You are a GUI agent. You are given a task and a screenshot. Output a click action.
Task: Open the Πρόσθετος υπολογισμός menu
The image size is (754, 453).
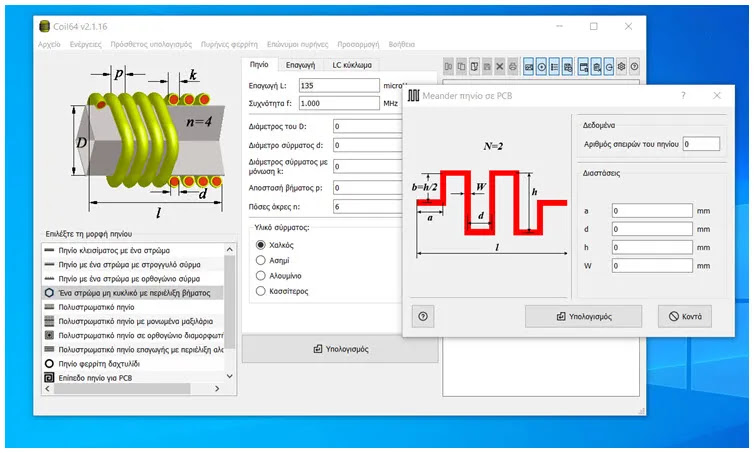click(x=151, y=44)
